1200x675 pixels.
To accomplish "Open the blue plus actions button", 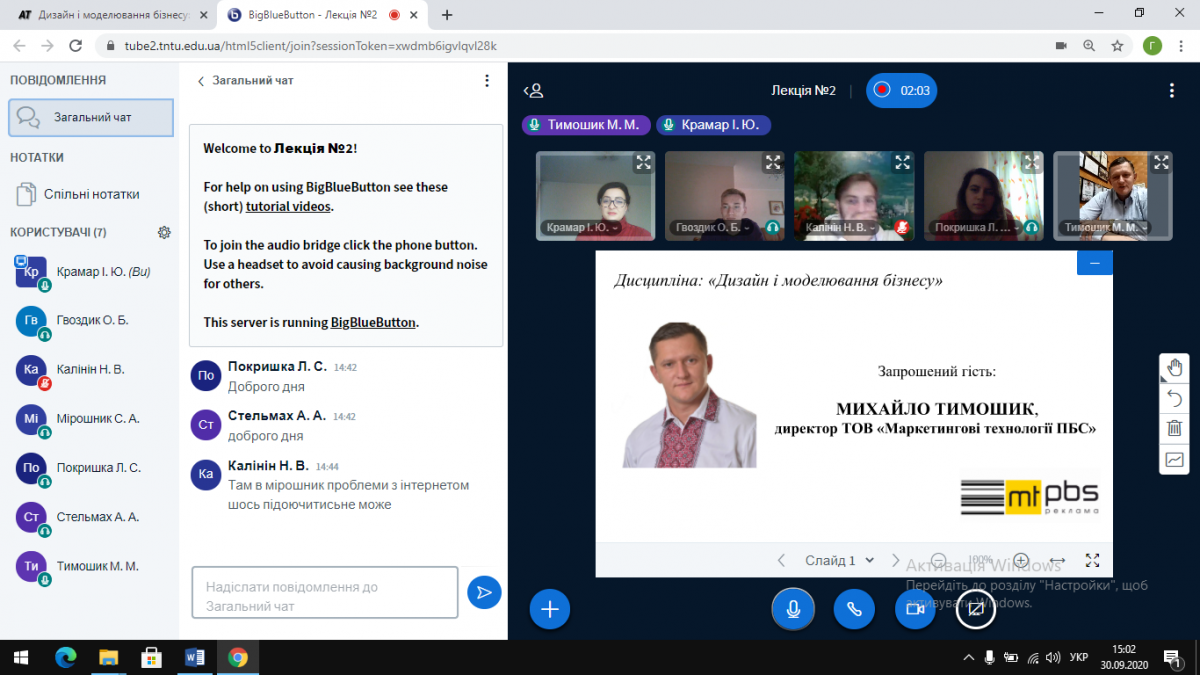I will 549,608.
